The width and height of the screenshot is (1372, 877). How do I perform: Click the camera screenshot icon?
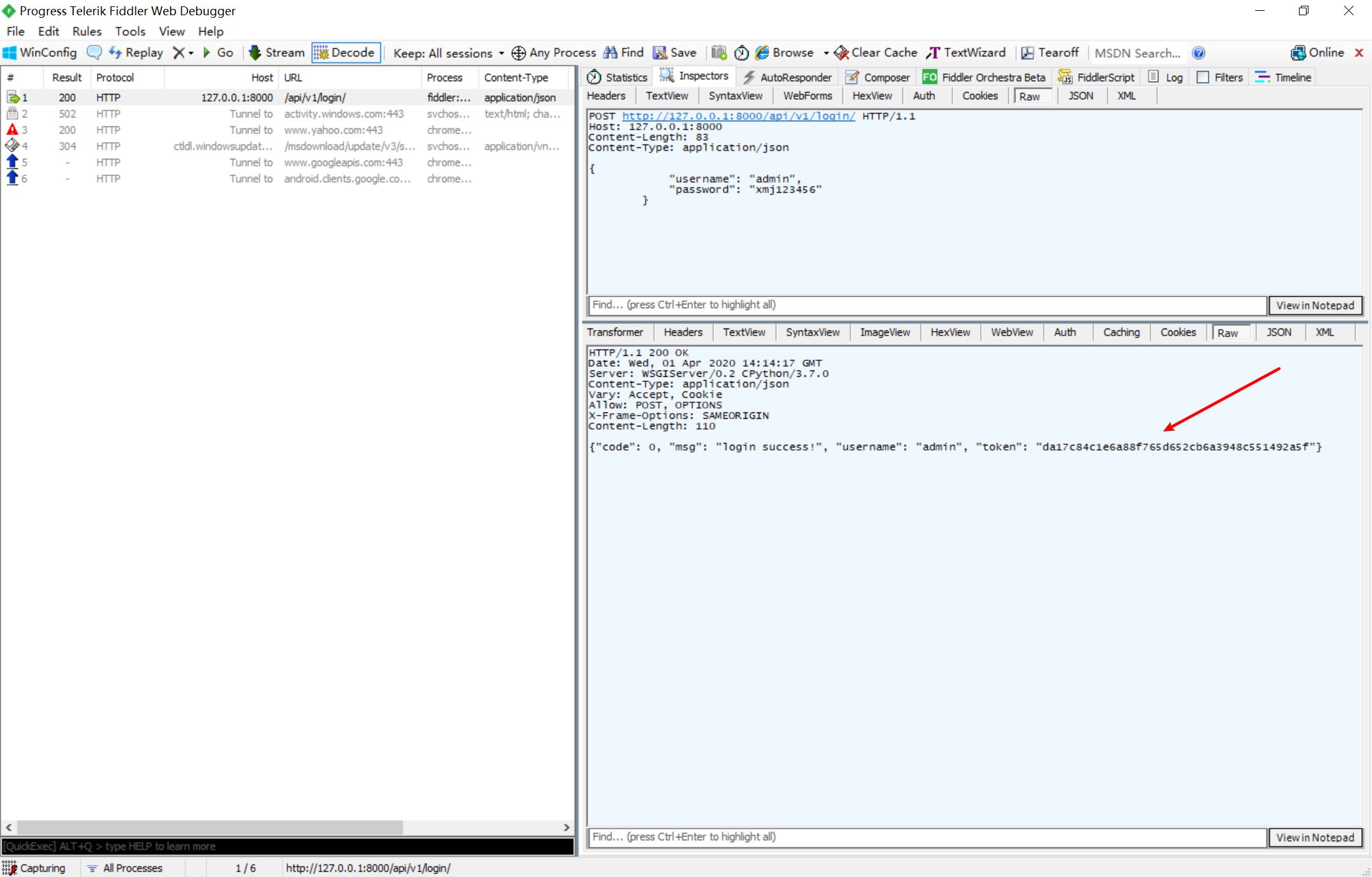pos(719,53)
